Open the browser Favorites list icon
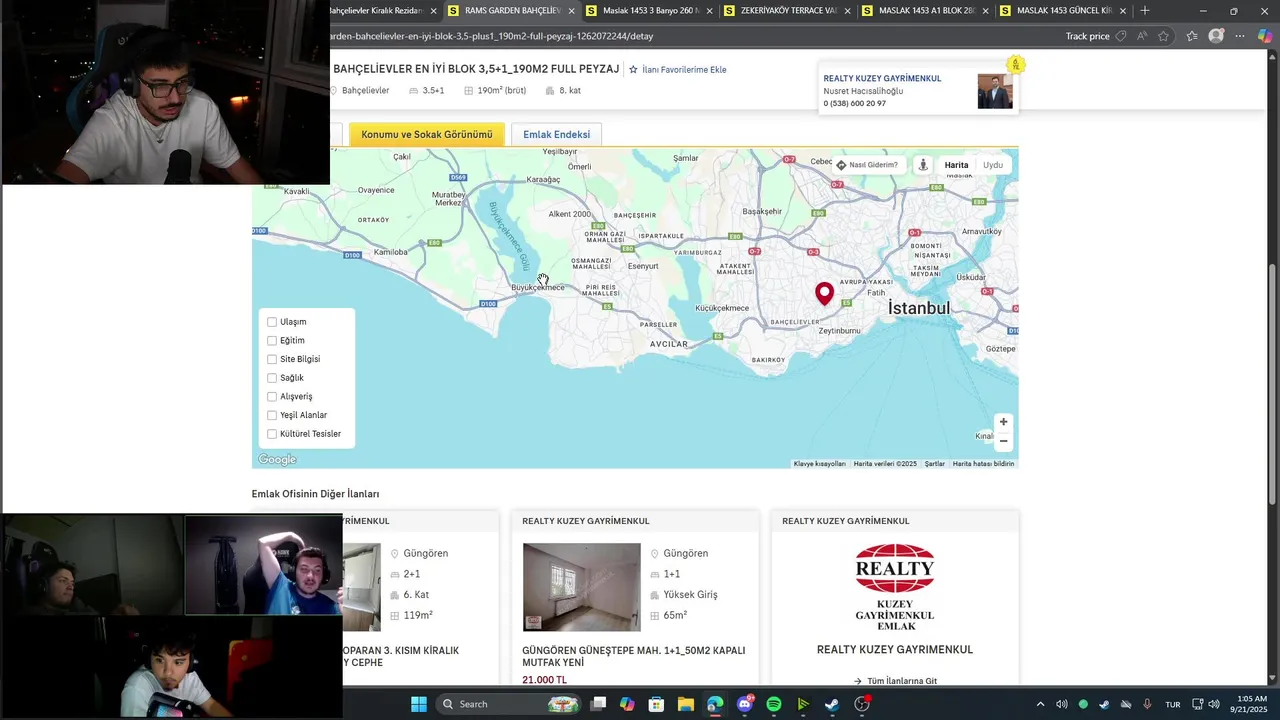 (x=1192, y=36)
